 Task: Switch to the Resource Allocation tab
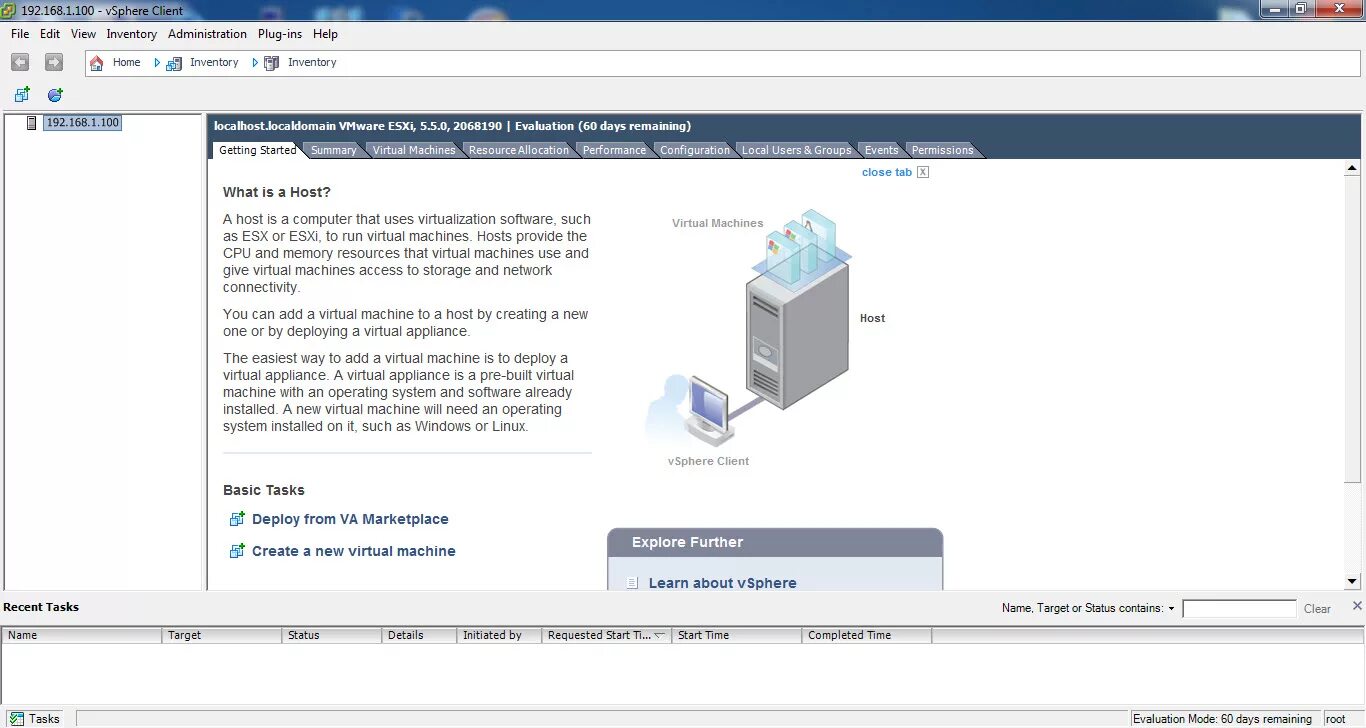[518, 150]
